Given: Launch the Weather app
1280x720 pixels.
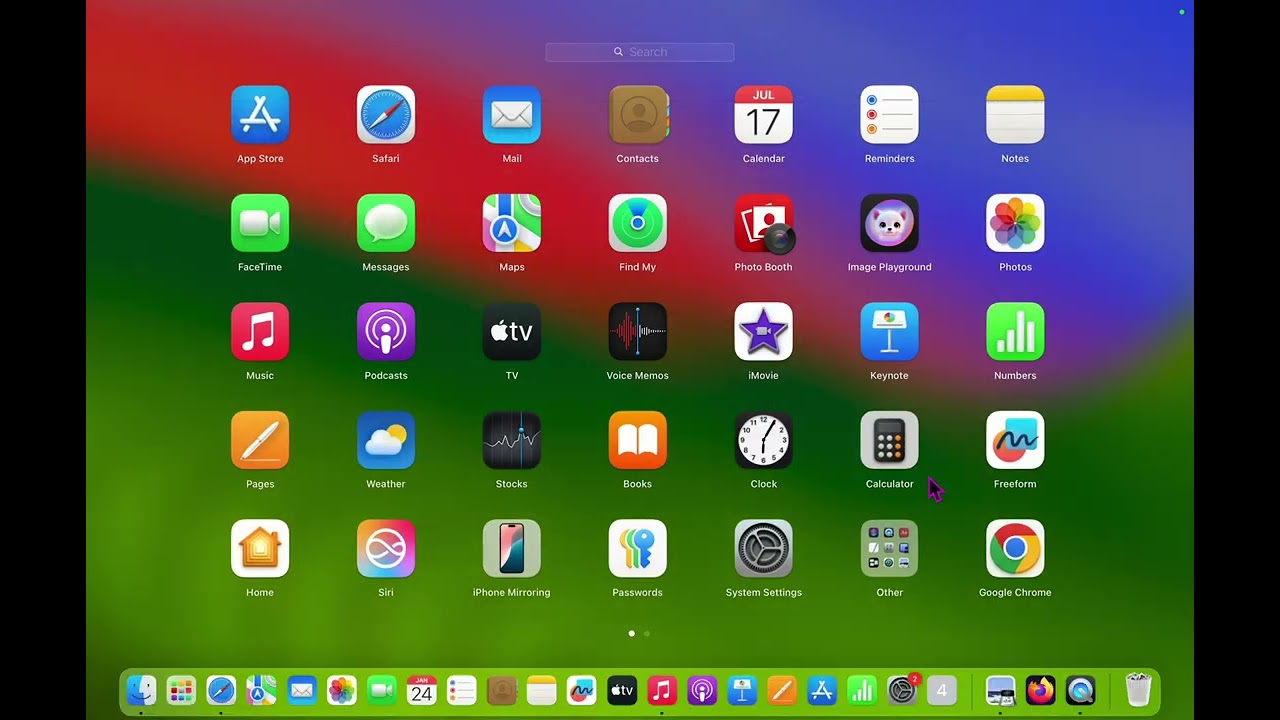Looking at the screenshot, I should pos(386,440).
